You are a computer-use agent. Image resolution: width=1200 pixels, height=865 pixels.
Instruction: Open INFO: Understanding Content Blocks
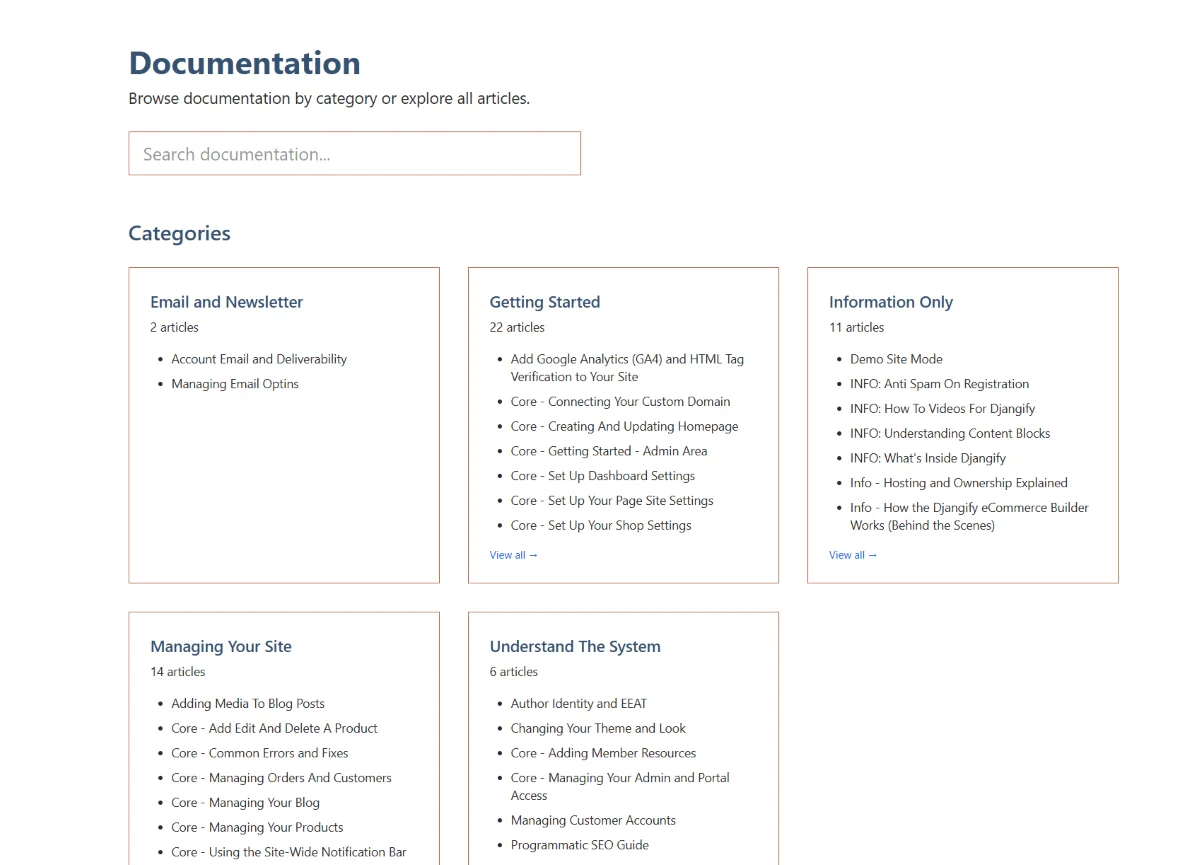click(x=950, y=433)
